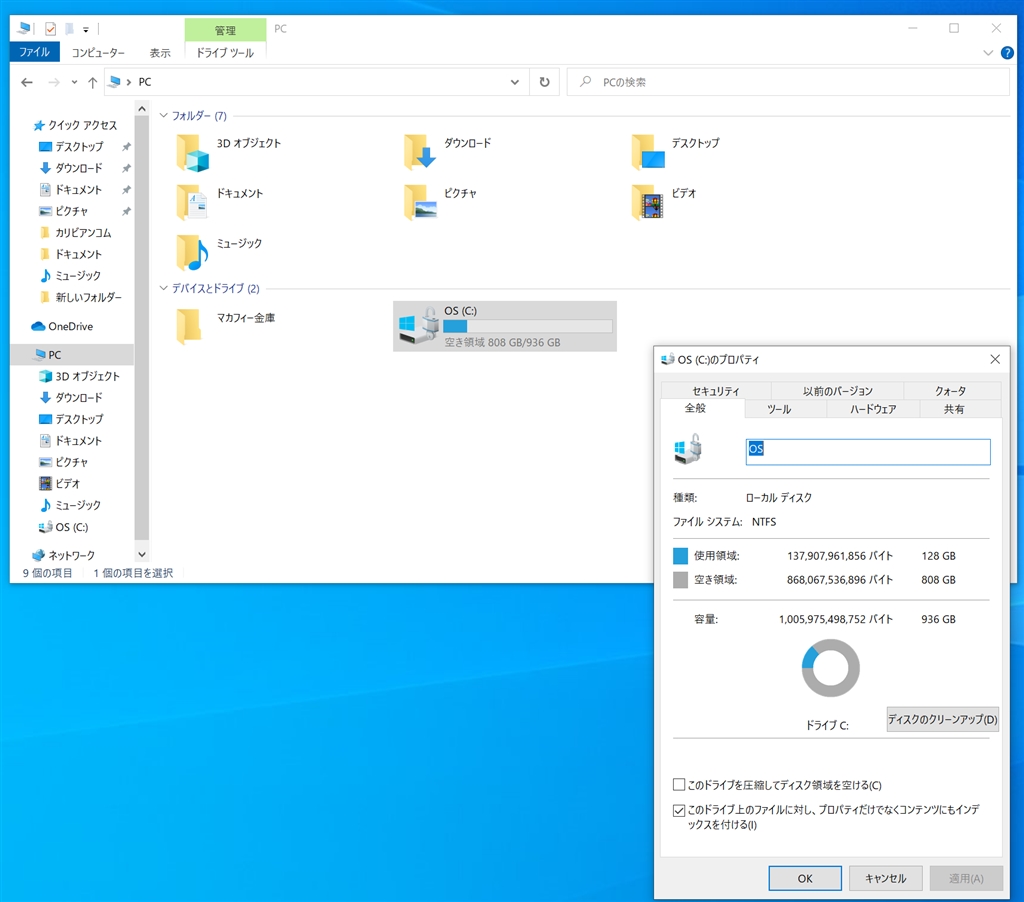Switch to ハードウェア tab

pos(873,409)
